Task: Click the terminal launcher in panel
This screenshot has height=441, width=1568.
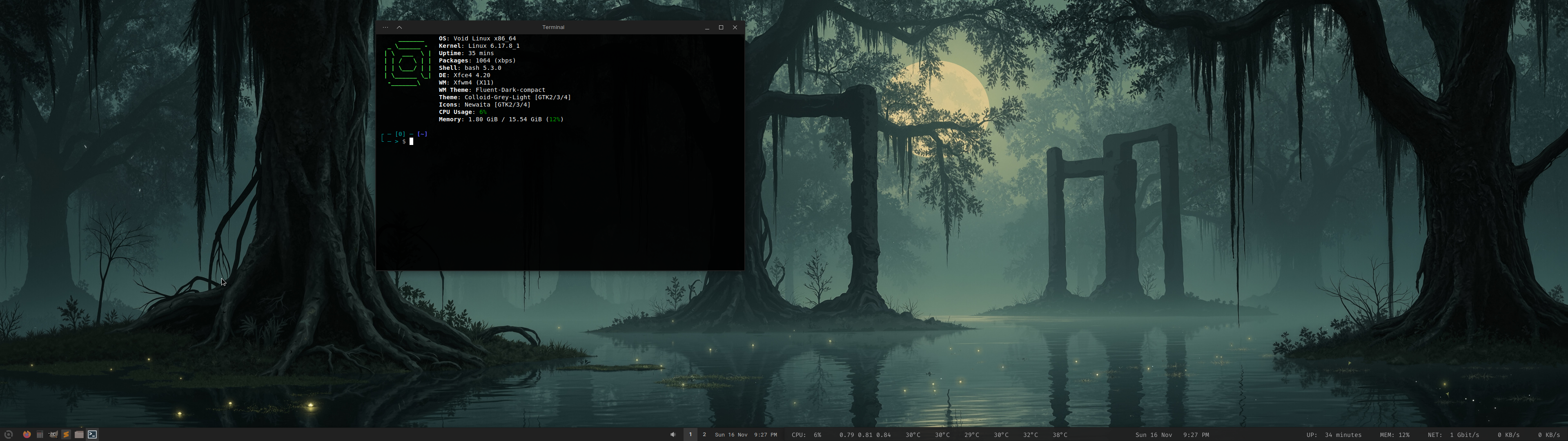Action: tap(93, 434)
